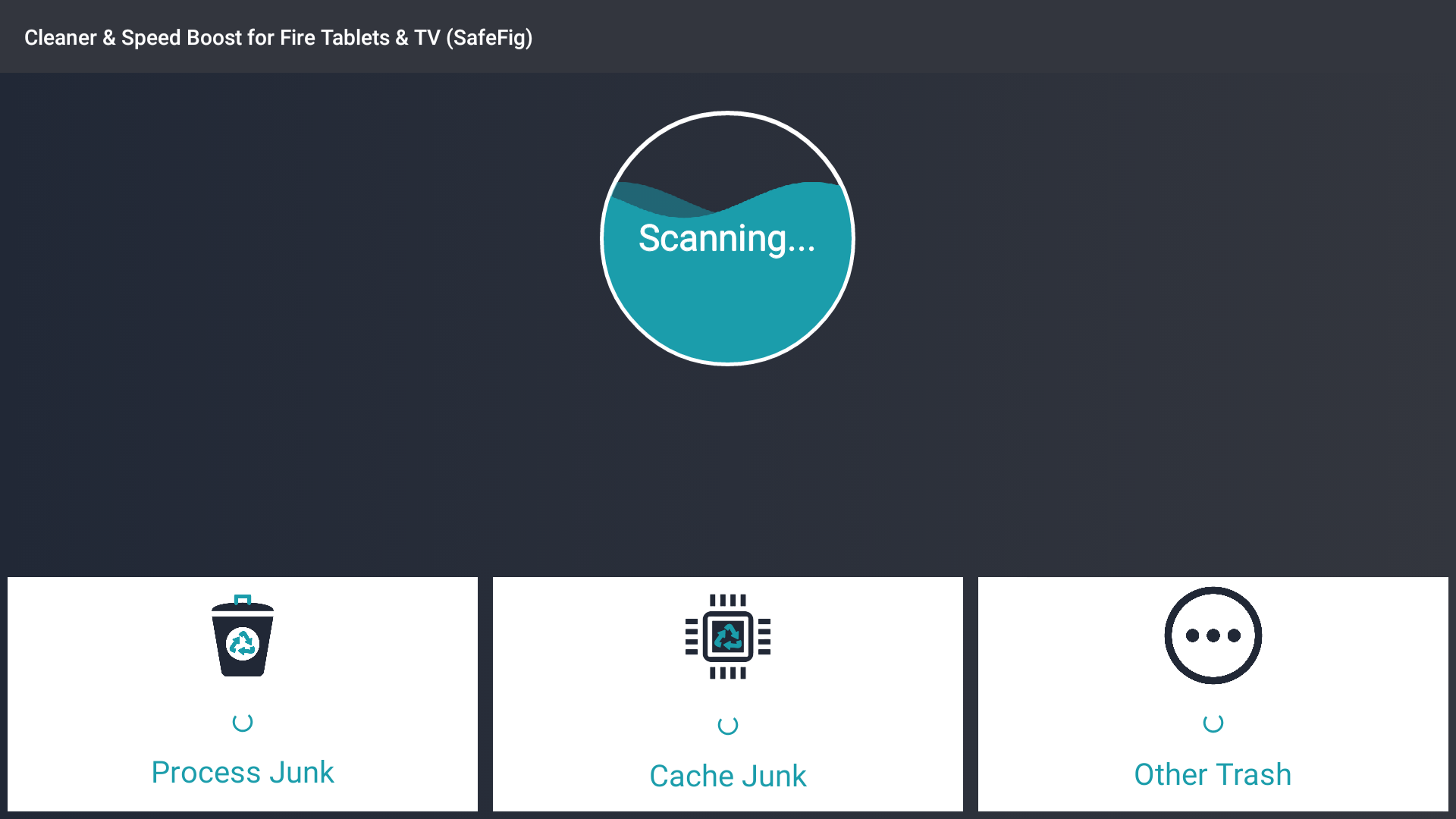This screenshot has width=1456, height=819.
Task: Click the loading spinner under the chip icon
Action: [728, 726]
